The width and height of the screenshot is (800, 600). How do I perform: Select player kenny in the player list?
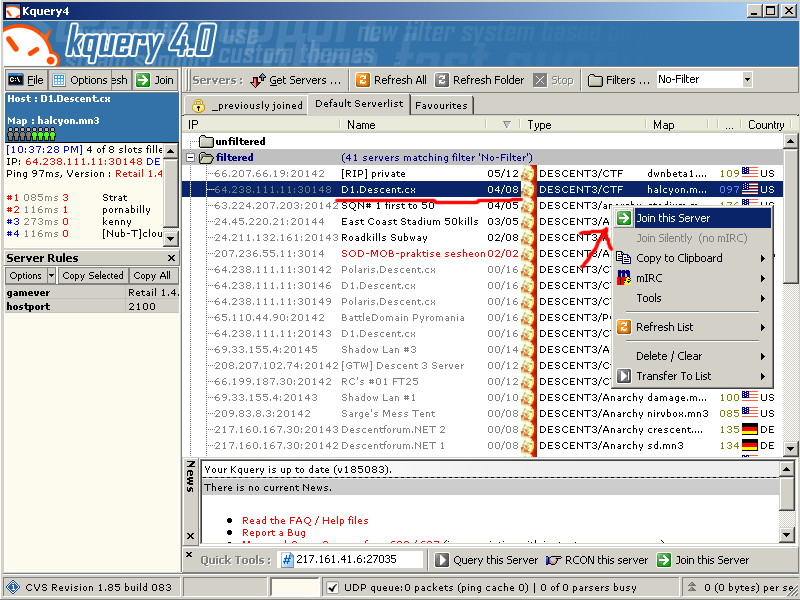pos(117,222)
